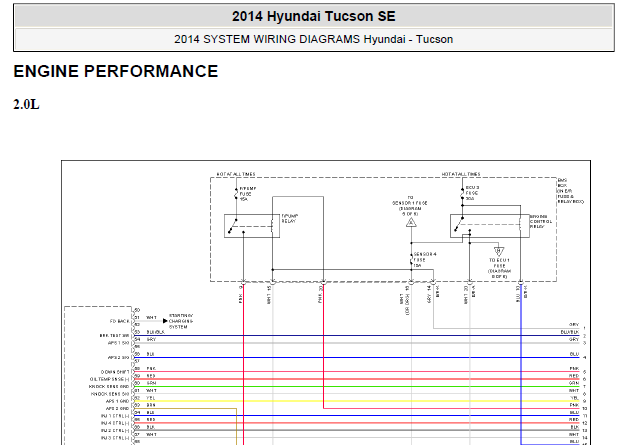
Task: Click the "APS 2 GND" pin label
Action: 118,408
